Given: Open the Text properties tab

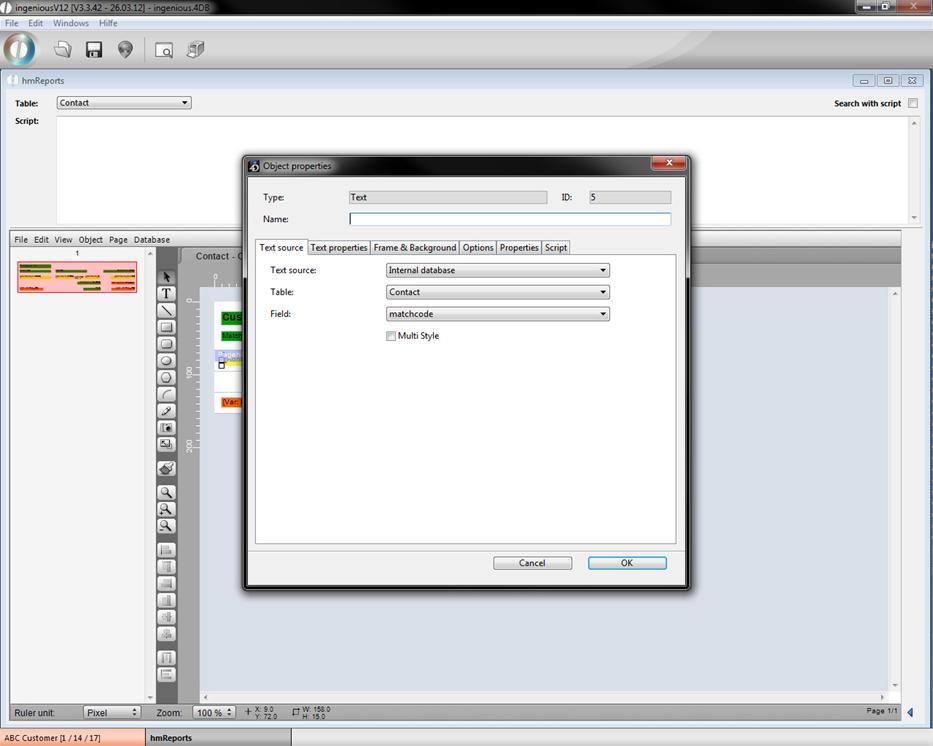Looking at the screenshot, I should coord(339,248).
